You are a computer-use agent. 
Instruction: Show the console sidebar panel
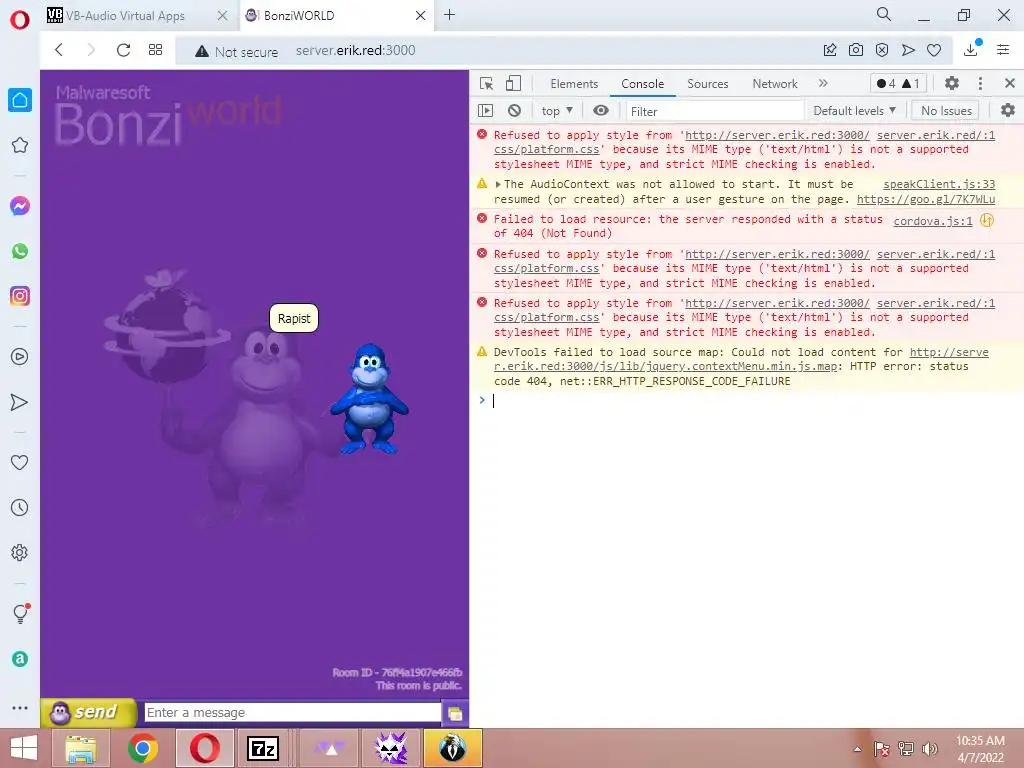(x=485, y=110)
